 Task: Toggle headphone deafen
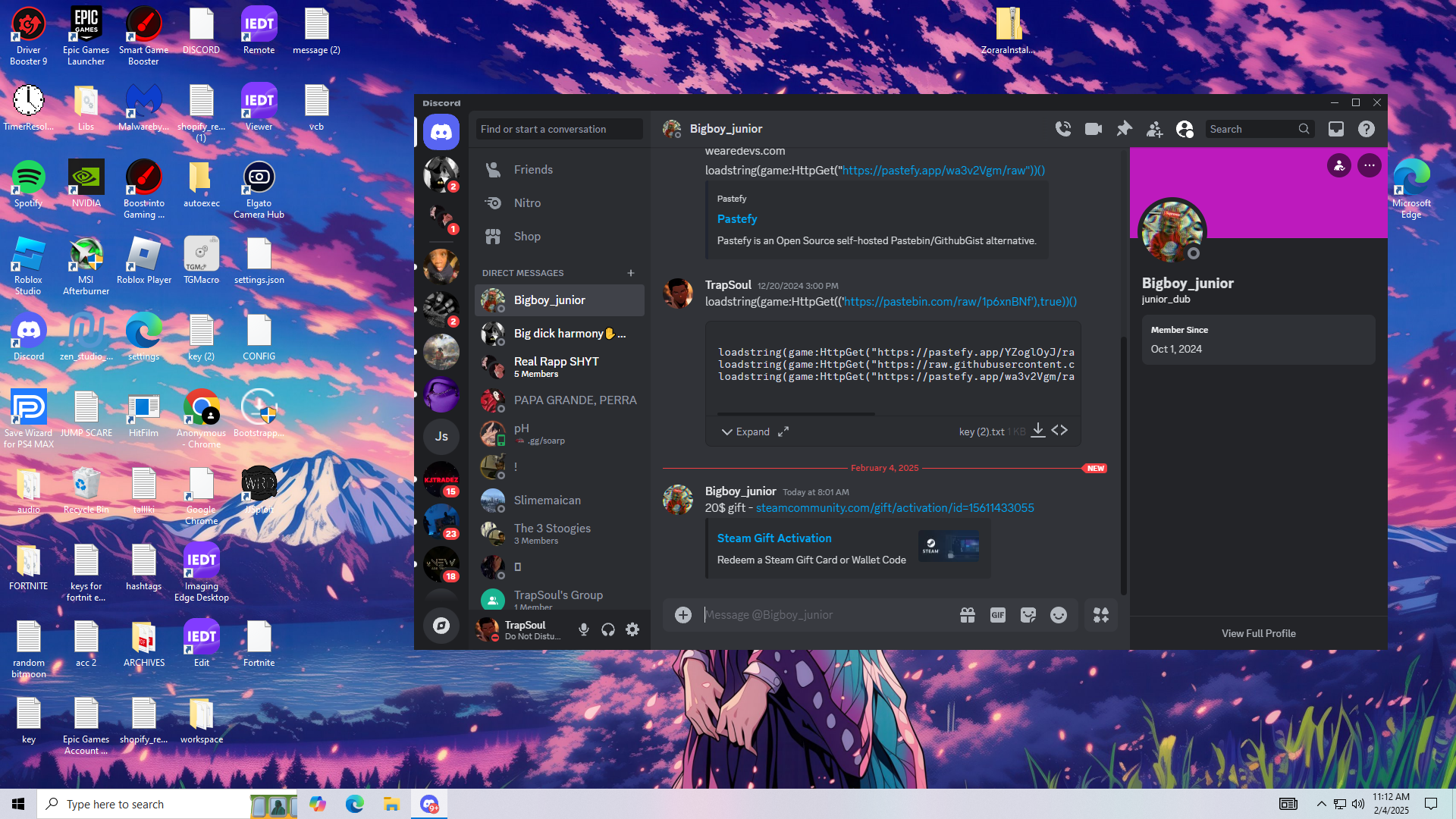(x=608, y=629)
